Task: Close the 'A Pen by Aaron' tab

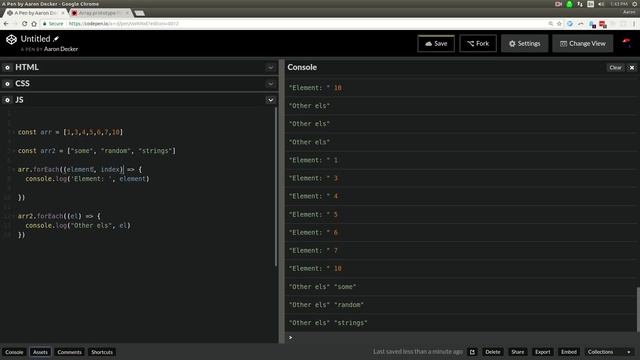Action: point(63,13)
